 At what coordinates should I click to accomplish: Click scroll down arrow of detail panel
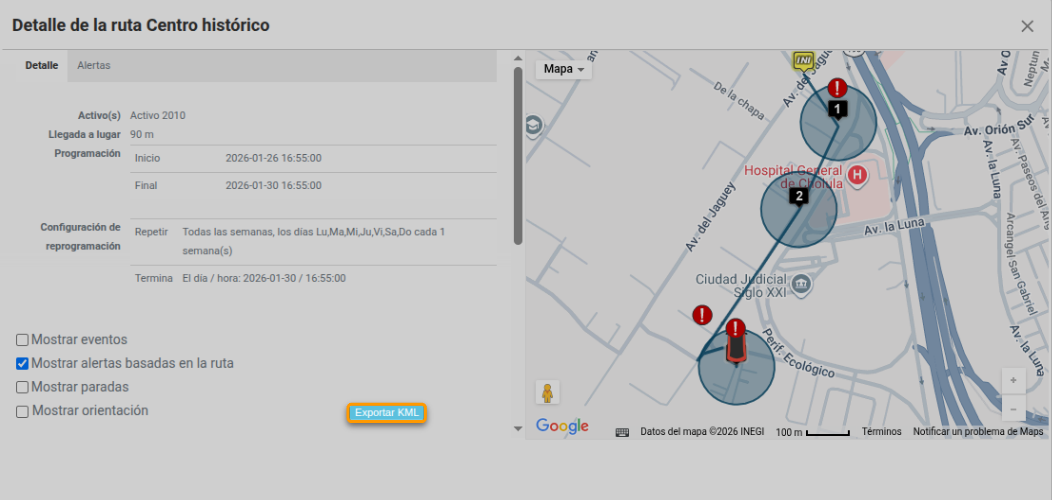(517, 428)
